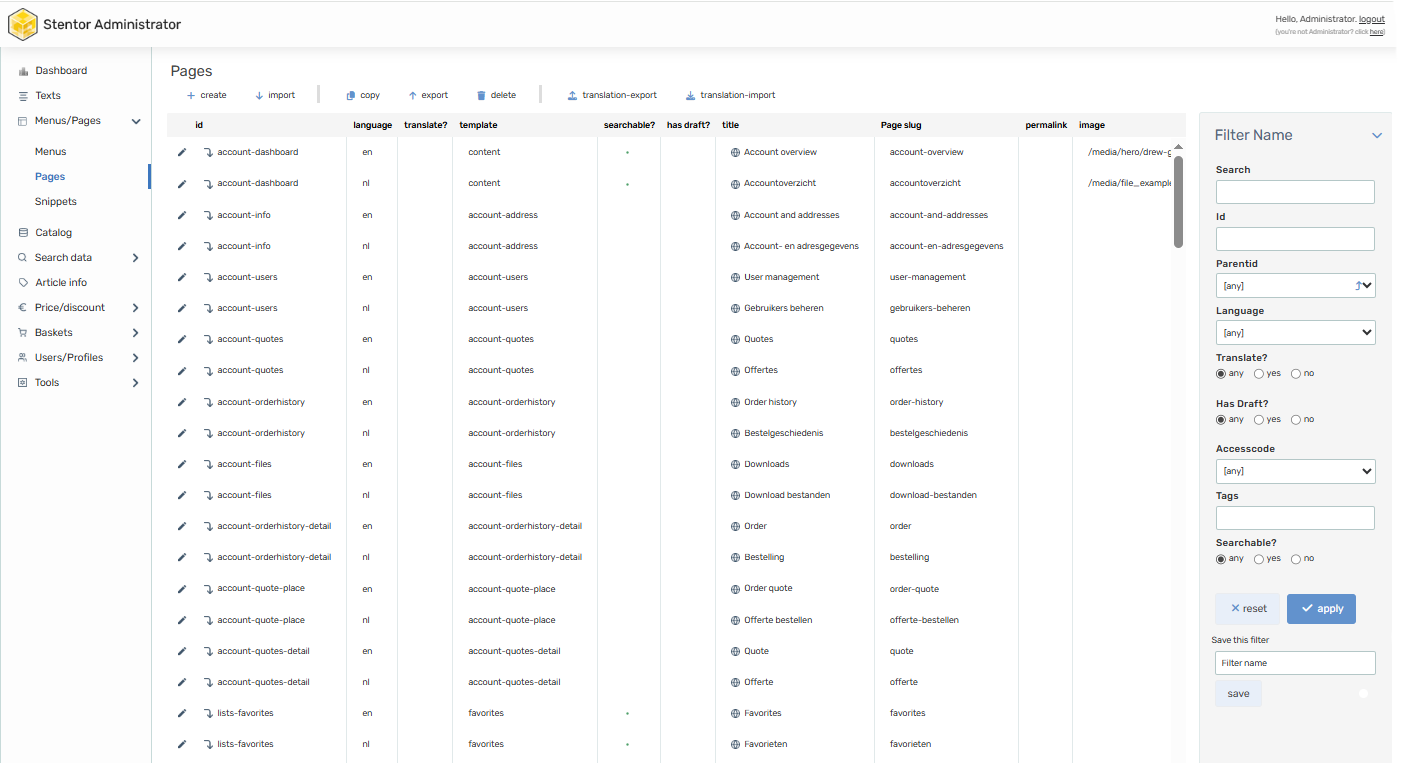Select 'yes' radio under Searchable?
This screenshot has height=763, width=1409.
pos(1259,559)
